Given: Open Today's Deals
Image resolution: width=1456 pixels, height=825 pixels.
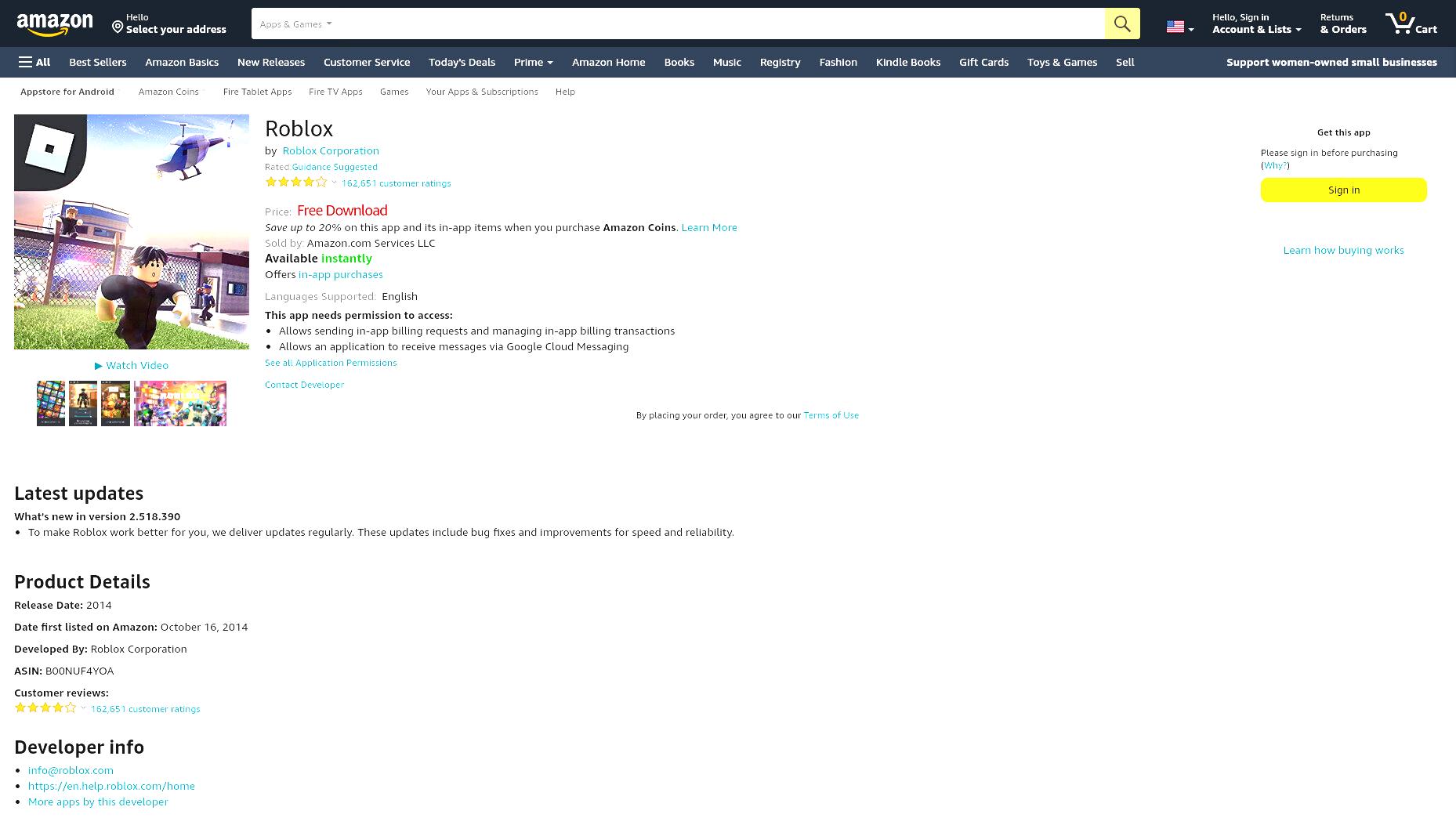Looking at the screenshot, I should (462, 62).
